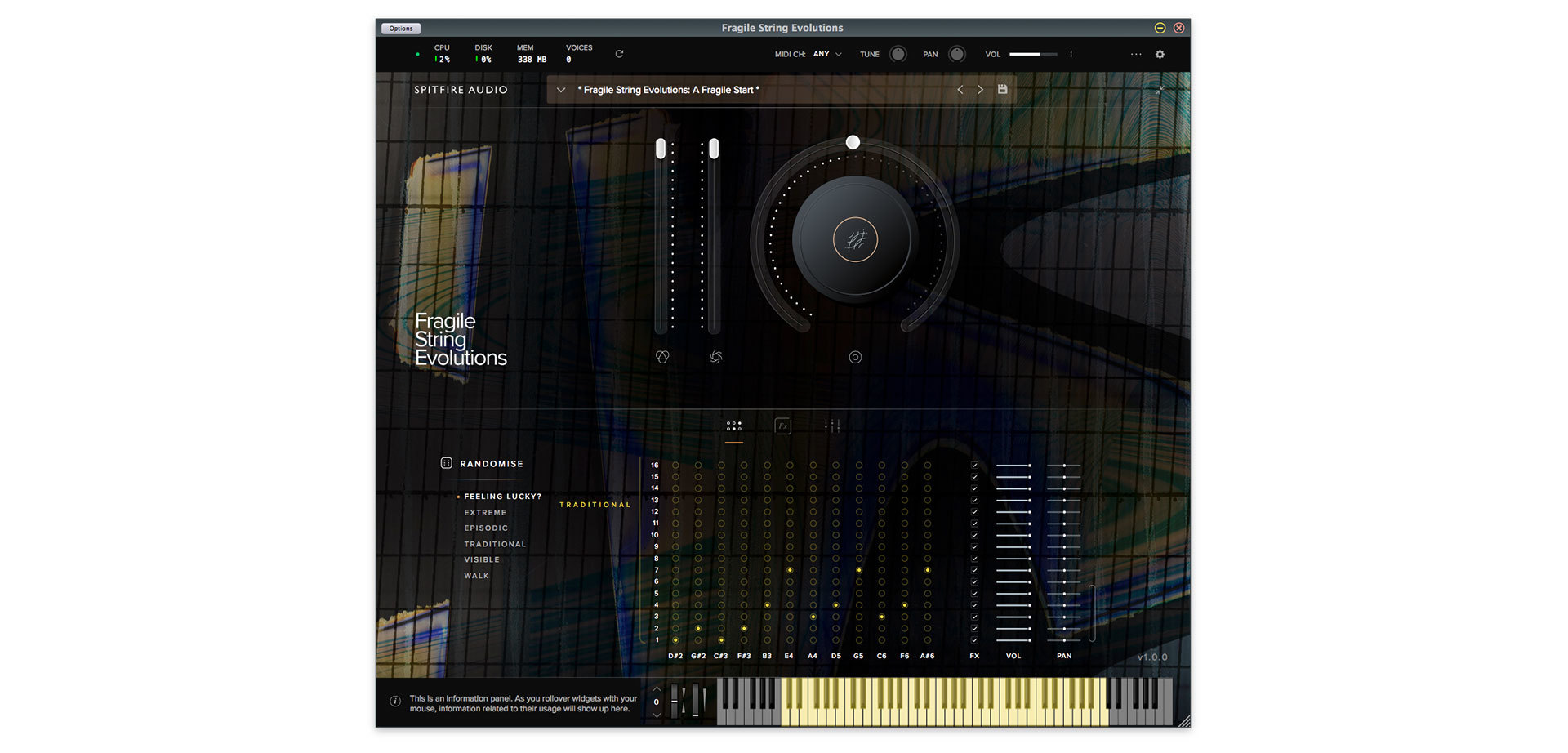The image size is (1568, 753).
Task: Click the PAN knob in the top bar
Action: pyautogui.click(x=956, y=54)
